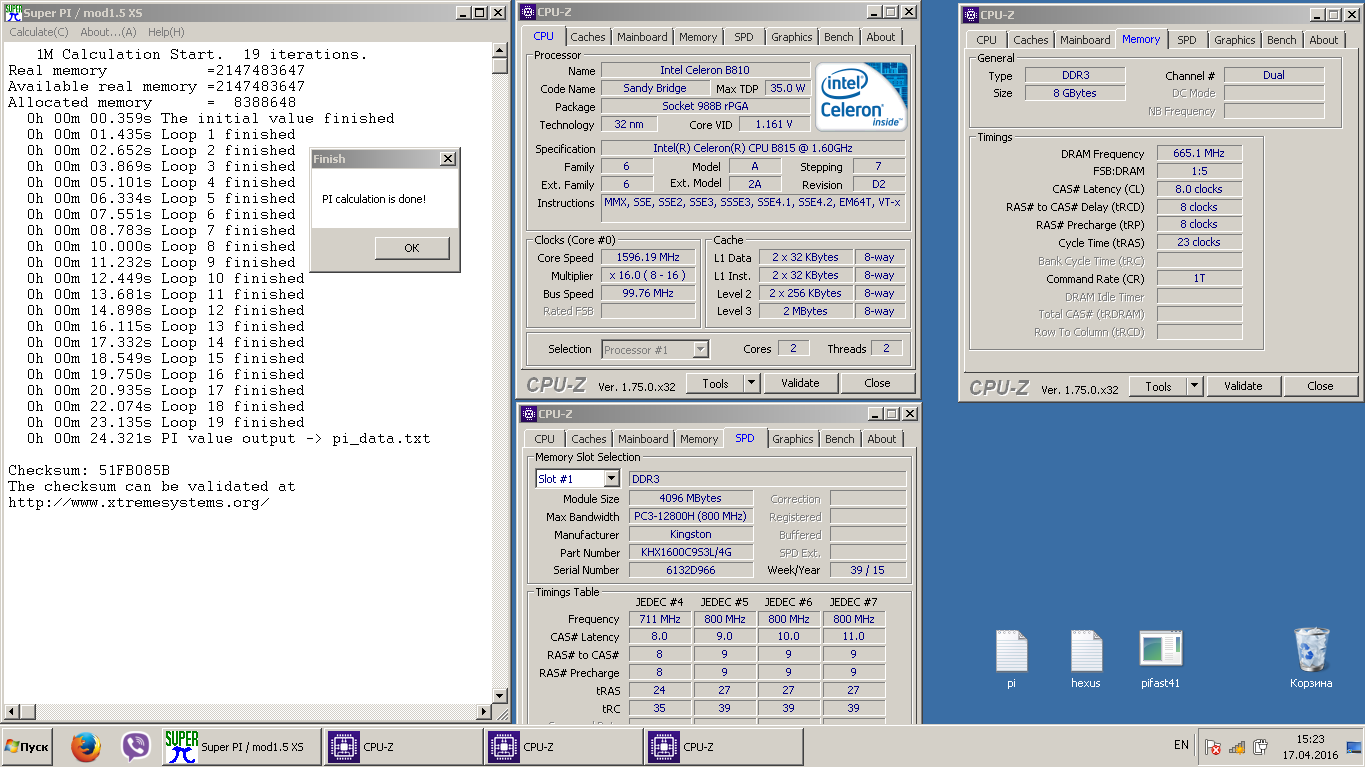
Task: Switch to the second CPU-Z taskbar button
Action: [563, 747]
